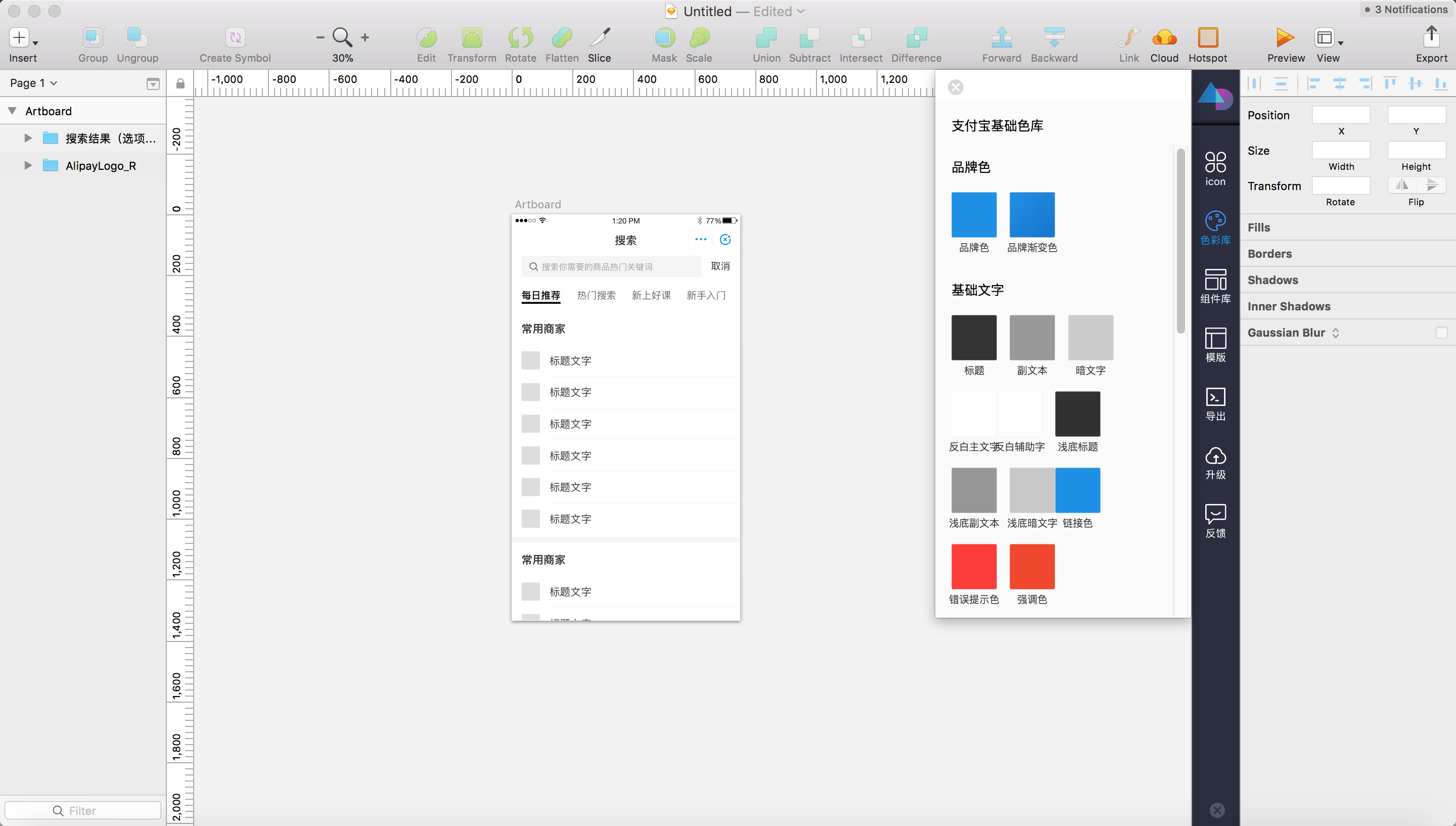Switch to 热门搜索 tab on artboard

coord(596,295)
